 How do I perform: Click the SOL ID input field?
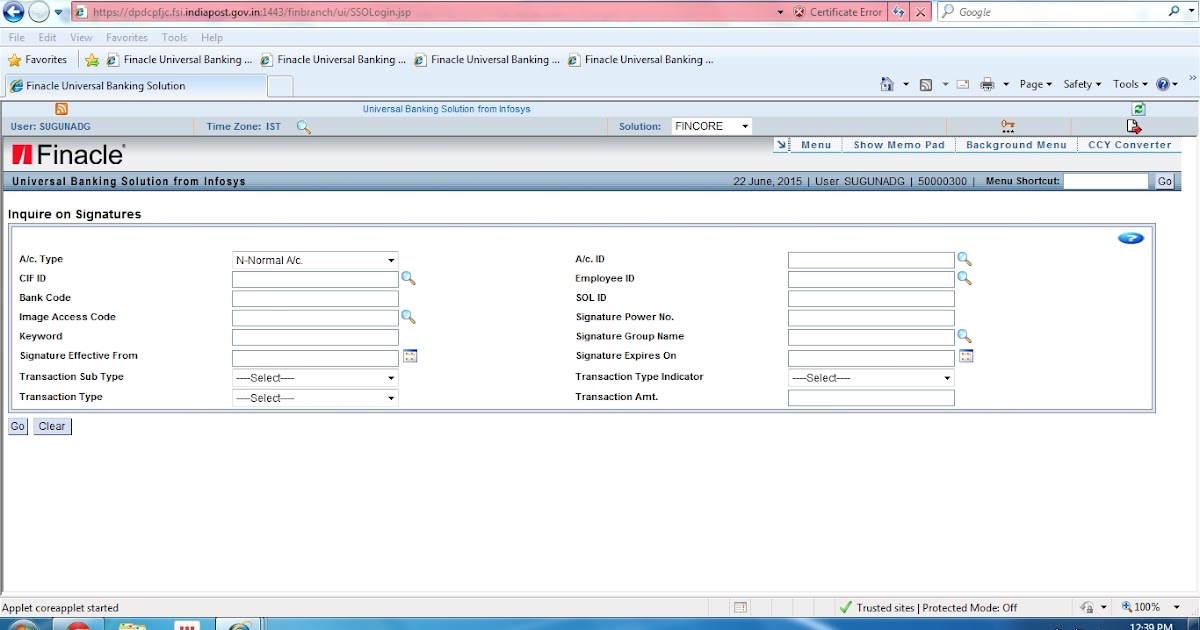pos(871,299)
